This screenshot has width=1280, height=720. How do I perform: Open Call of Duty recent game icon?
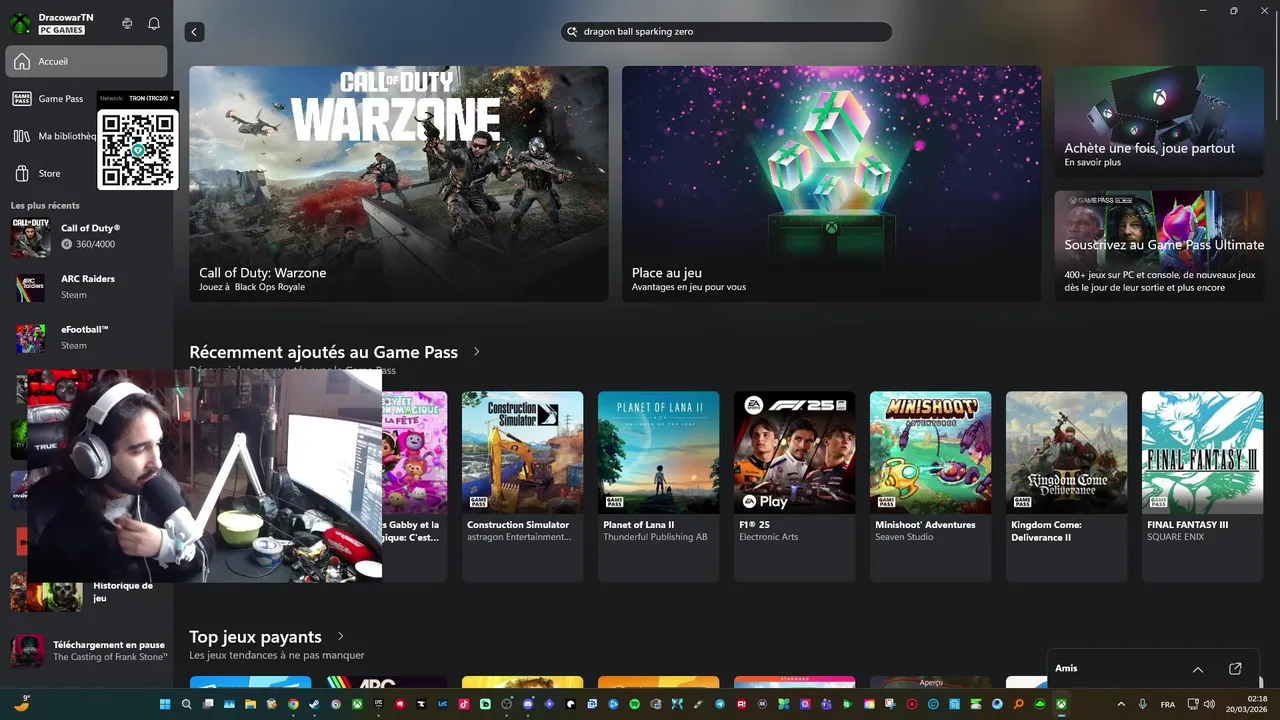click(x=30, y=238)
